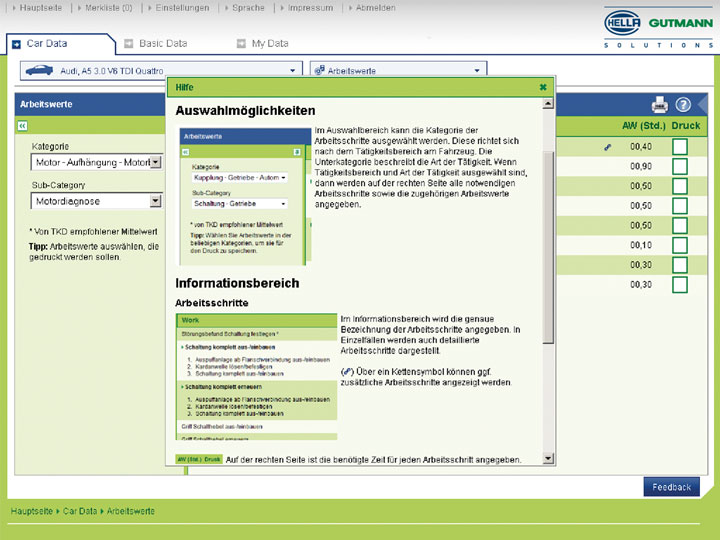
Task: Tick the Druck checkbox for the 00,10 row
Action: (680, 245)
